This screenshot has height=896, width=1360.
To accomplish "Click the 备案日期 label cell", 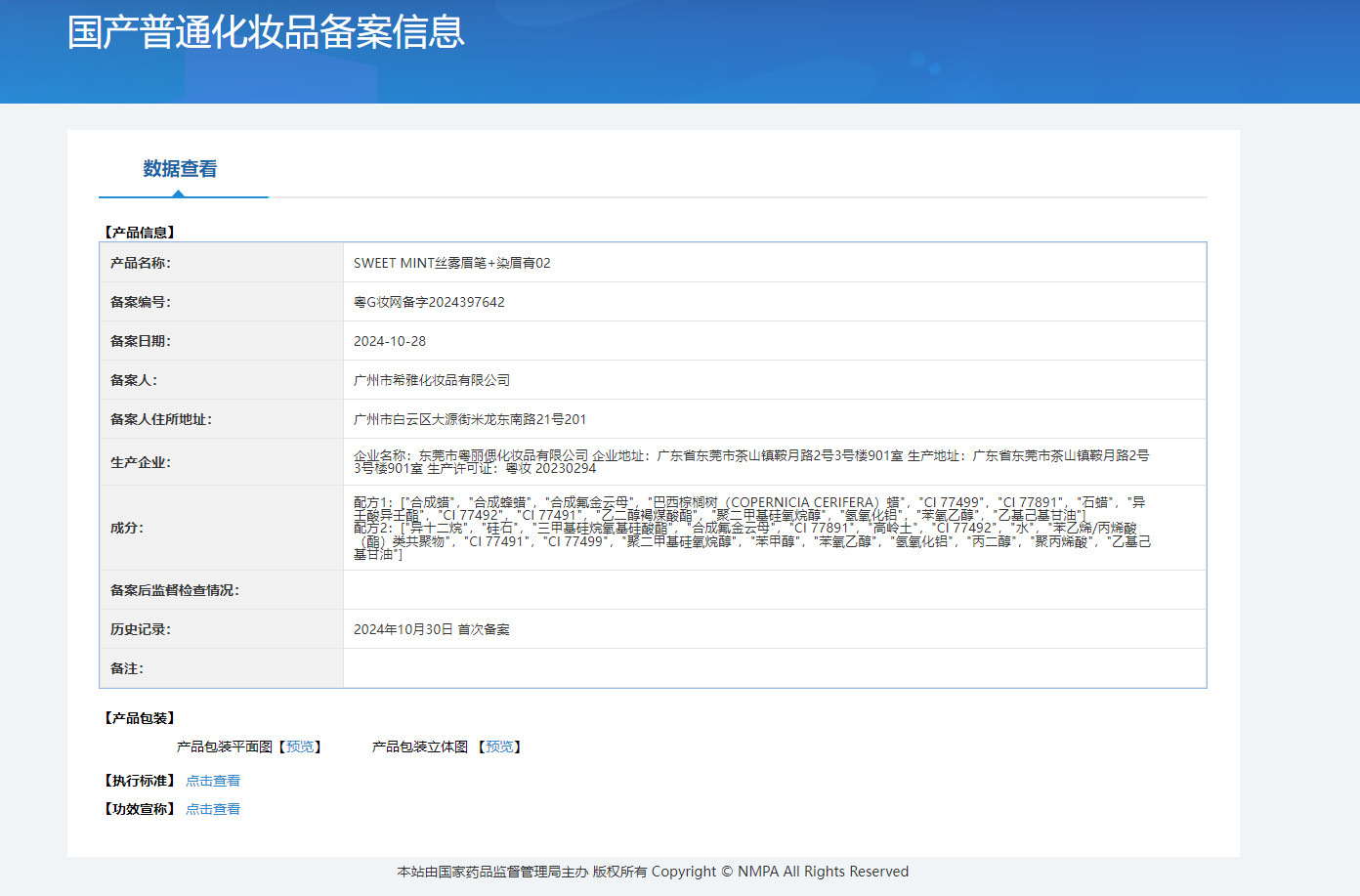I will tap(222, 341).
